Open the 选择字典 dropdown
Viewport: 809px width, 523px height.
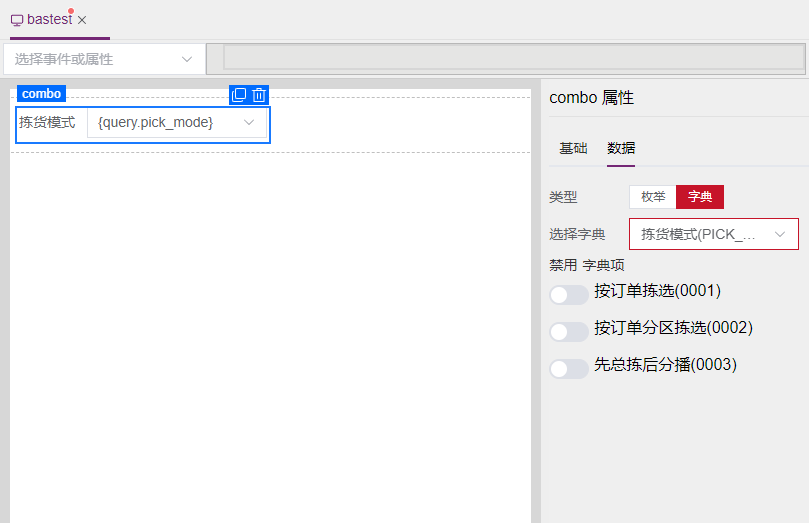tap(713, 234)
